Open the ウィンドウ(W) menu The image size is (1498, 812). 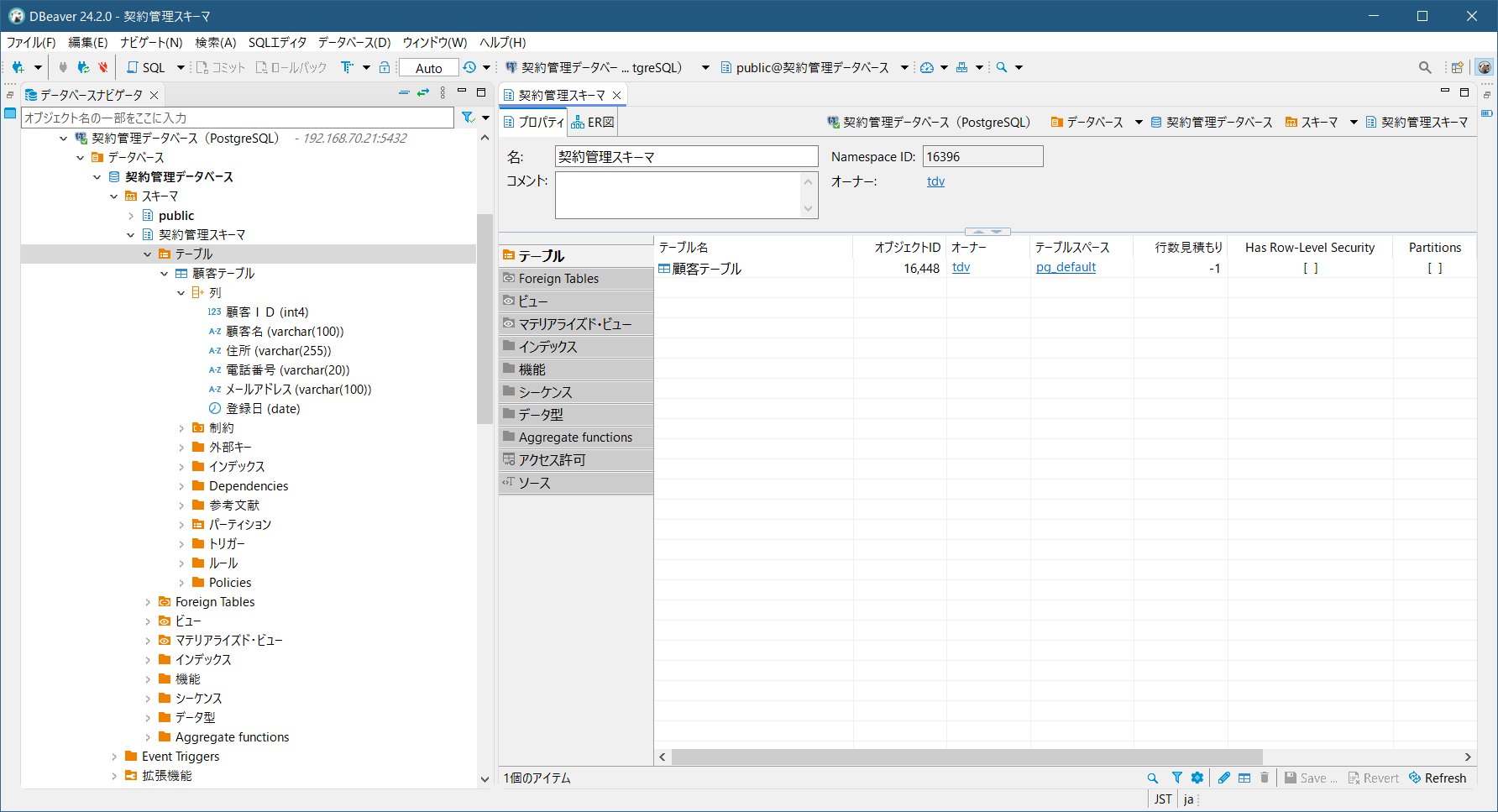(434, 43)
